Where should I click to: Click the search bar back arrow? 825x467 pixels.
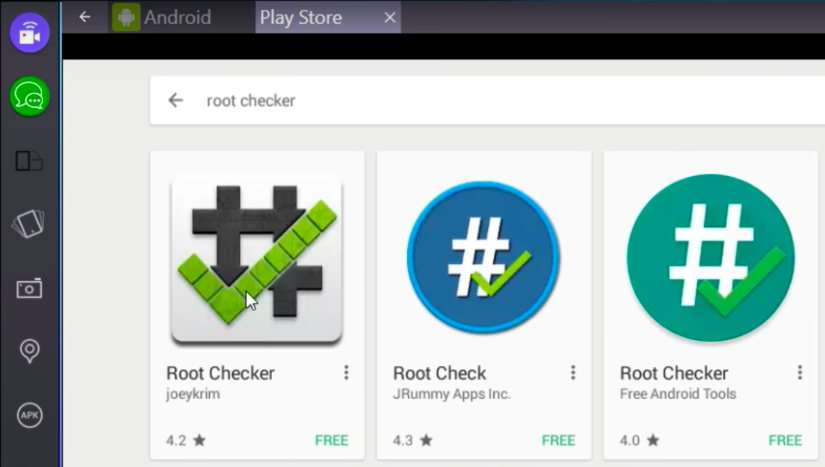(x=175, y=100)
